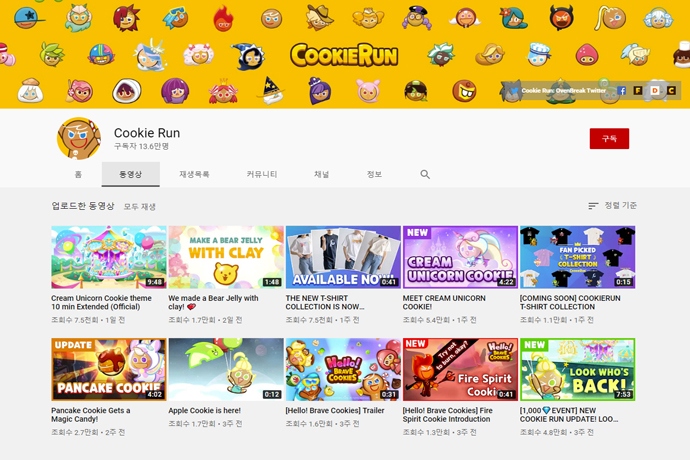
Task: Open the orange 'D' icon link in banner
Action: point(655,90)
